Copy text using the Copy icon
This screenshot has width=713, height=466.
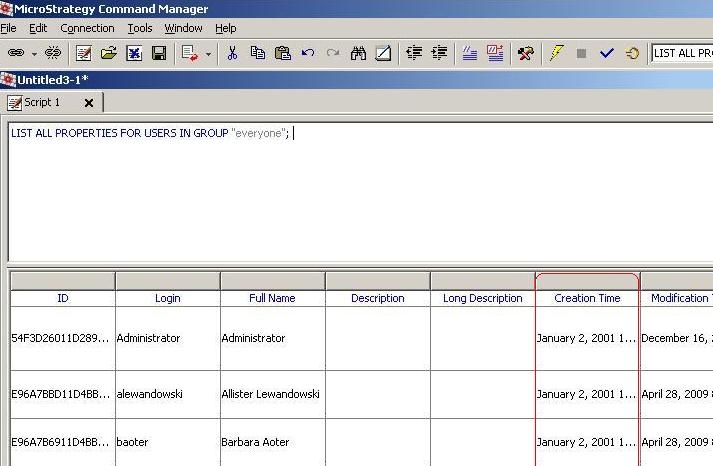click(258, 53)
